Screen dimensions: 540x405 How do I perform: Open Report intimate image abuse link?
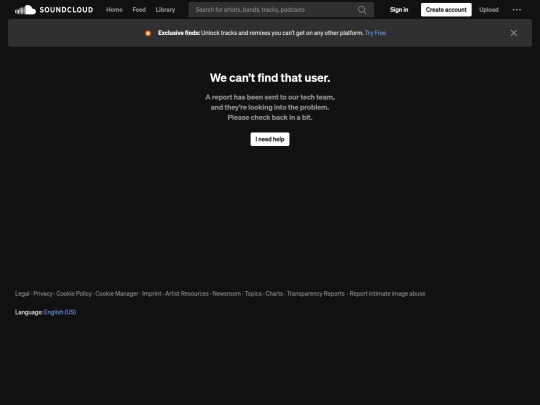pyautogui.click(x=387, y=294)
